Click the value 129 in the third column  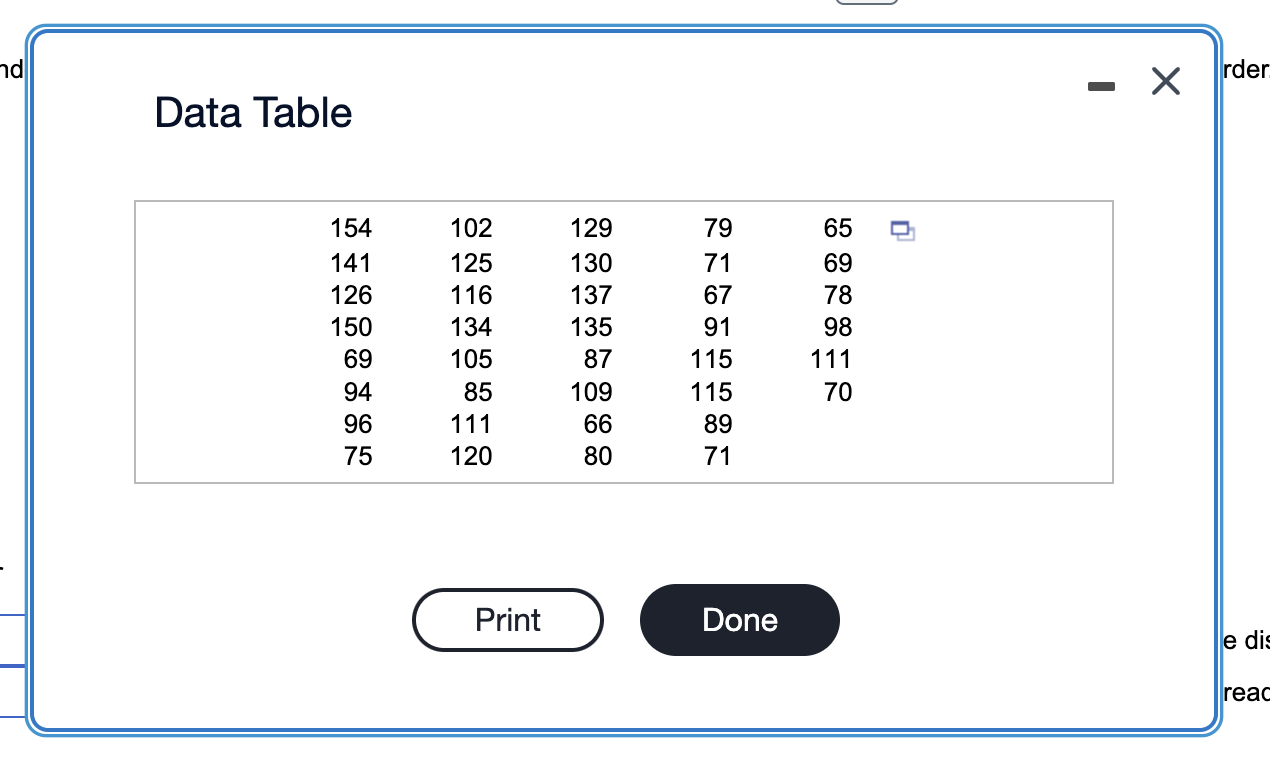coord(590,228)
